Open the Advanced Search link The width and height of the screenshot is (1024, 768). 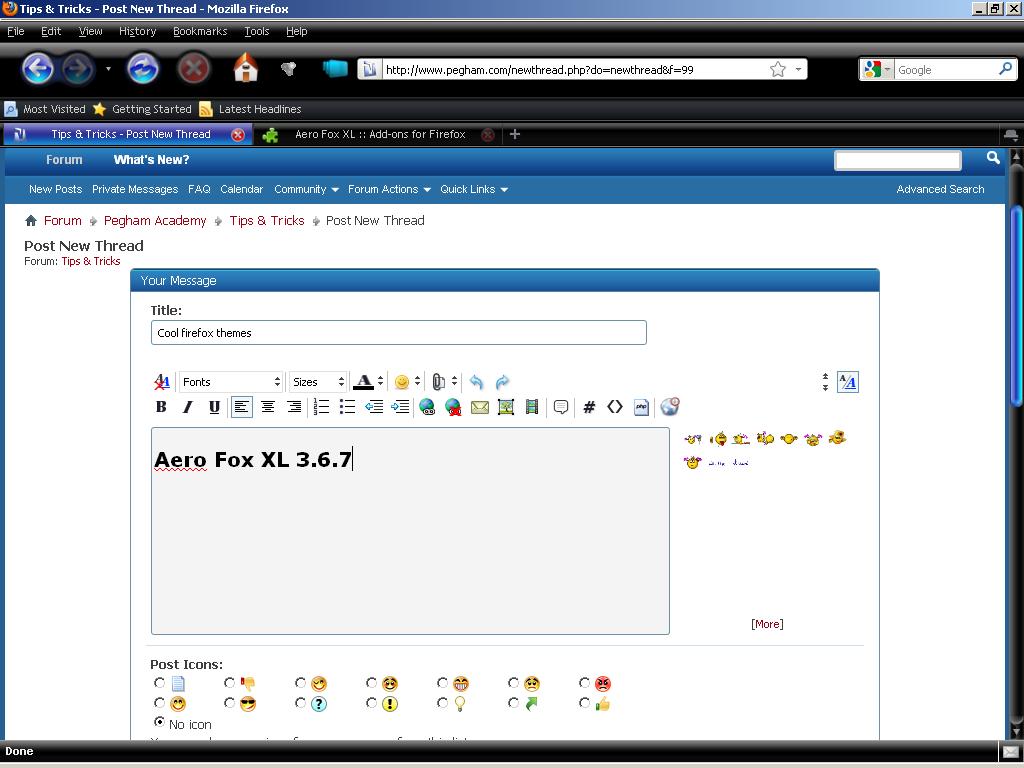[940, 189]
